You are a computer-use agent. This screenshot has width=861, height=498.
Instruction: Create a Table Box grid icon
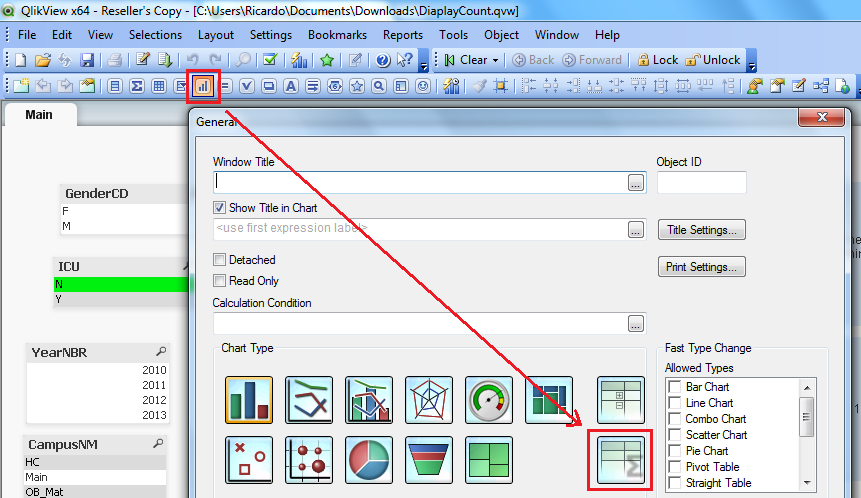coord(159,86)
